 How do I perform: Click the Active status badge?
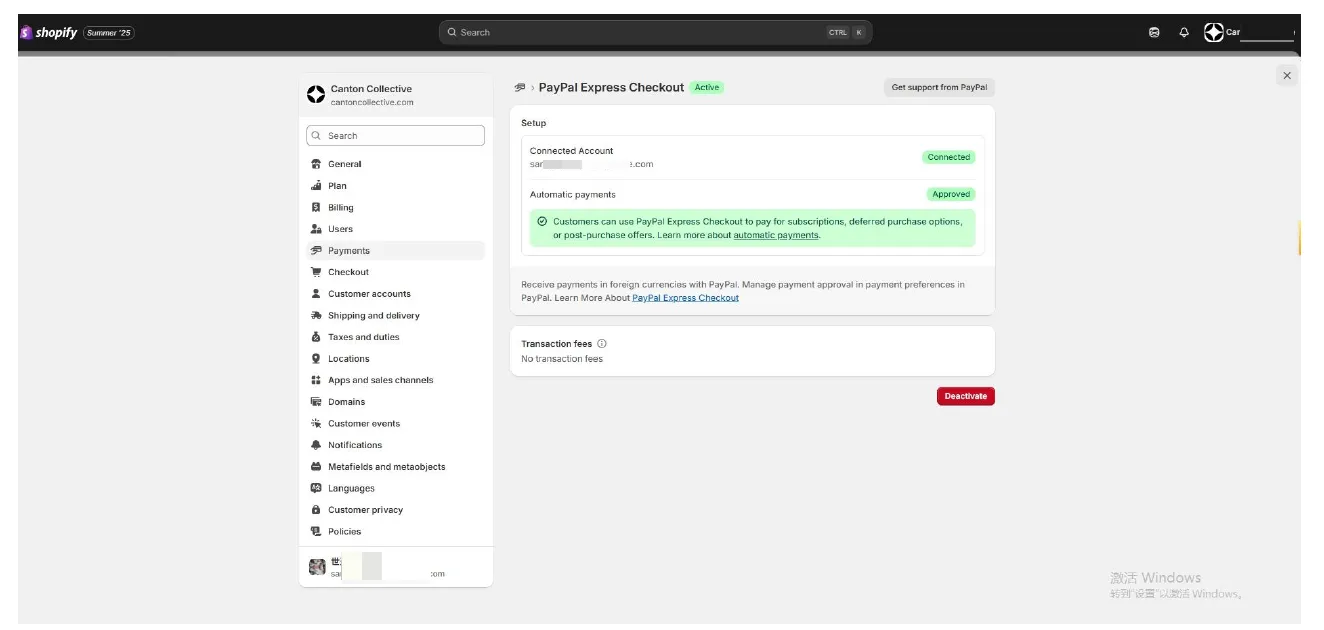point(707,87)
